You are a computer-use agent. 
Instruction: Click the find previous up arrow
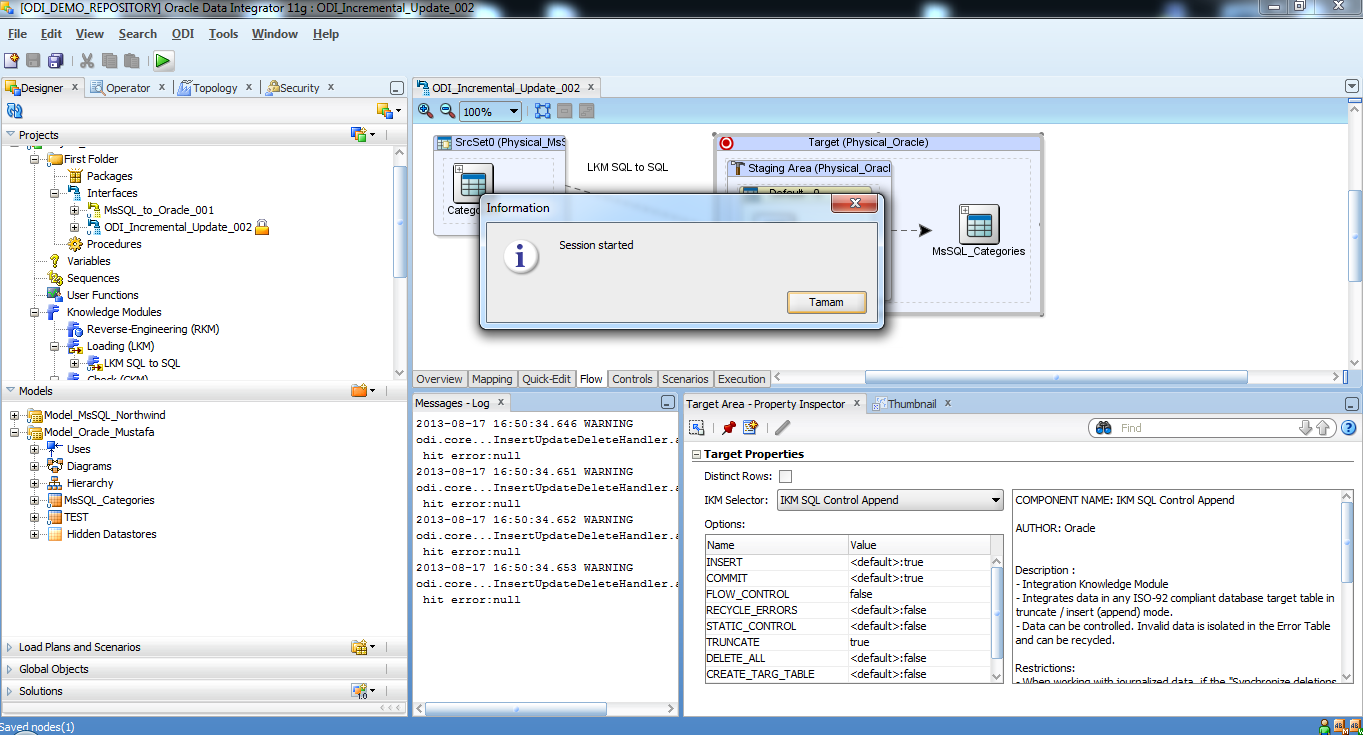point(1323,428)
